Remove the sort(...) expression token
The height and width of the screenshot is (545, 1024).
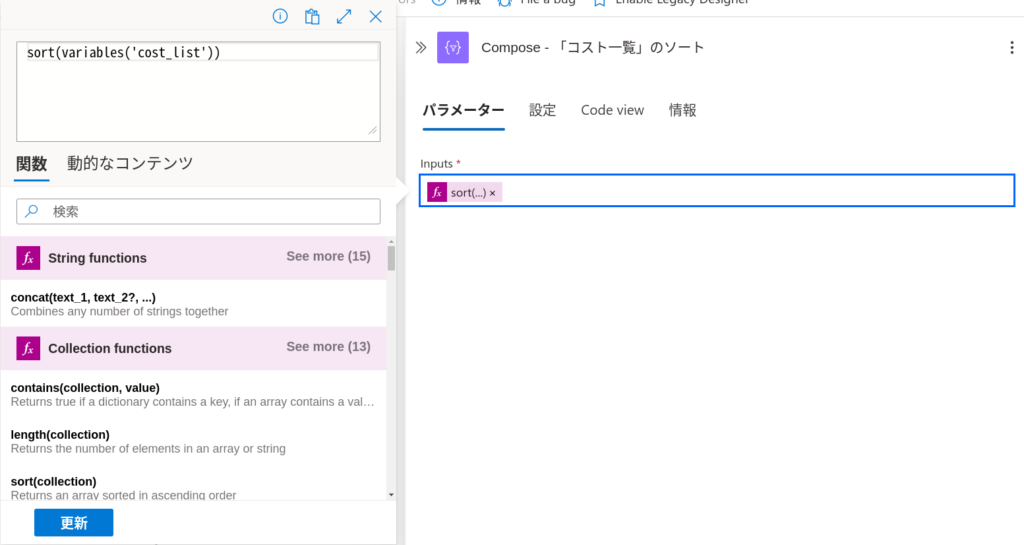coord(492,193)
